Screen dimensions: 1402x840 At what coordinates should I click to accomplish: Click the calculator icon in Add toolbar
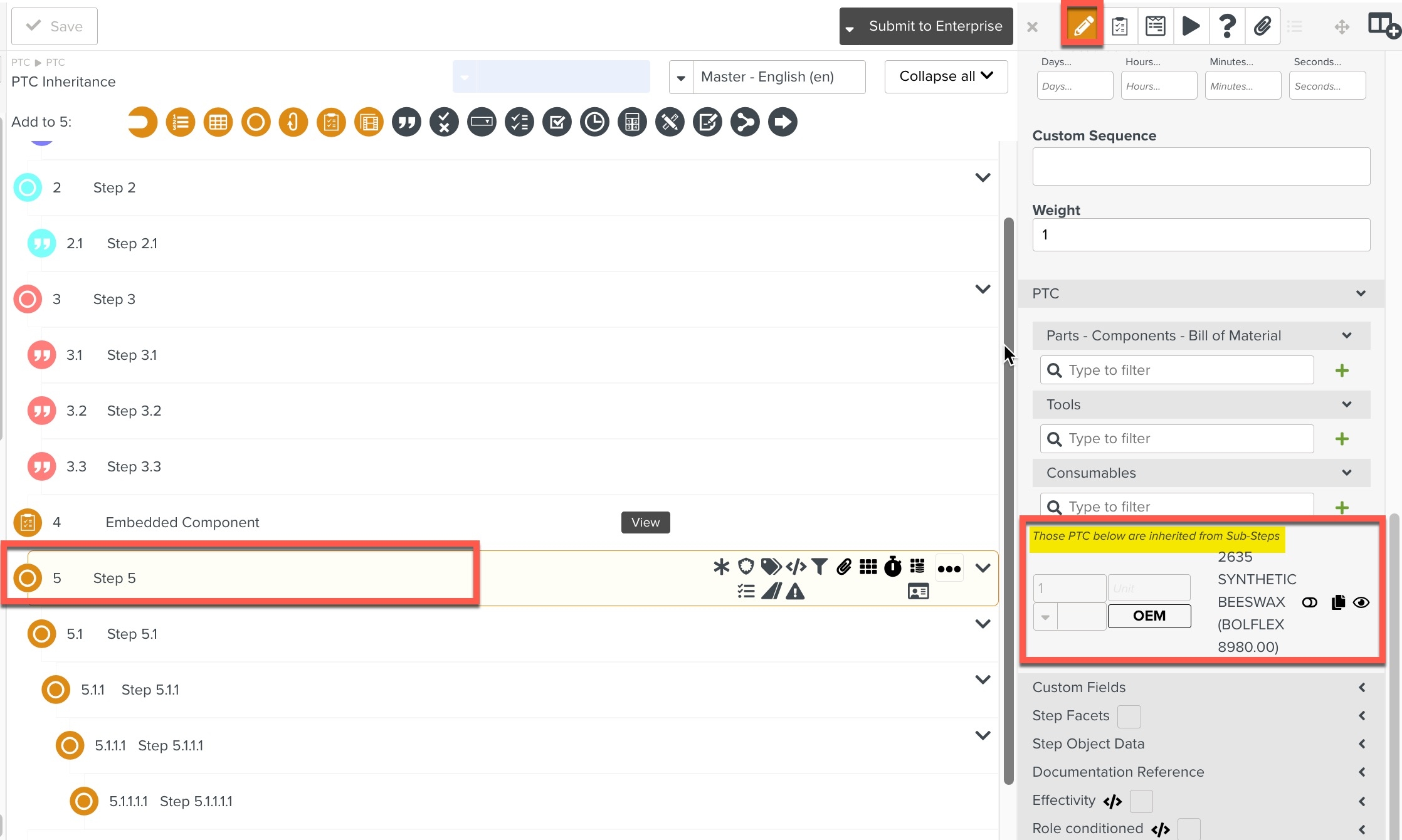point(632,122)
